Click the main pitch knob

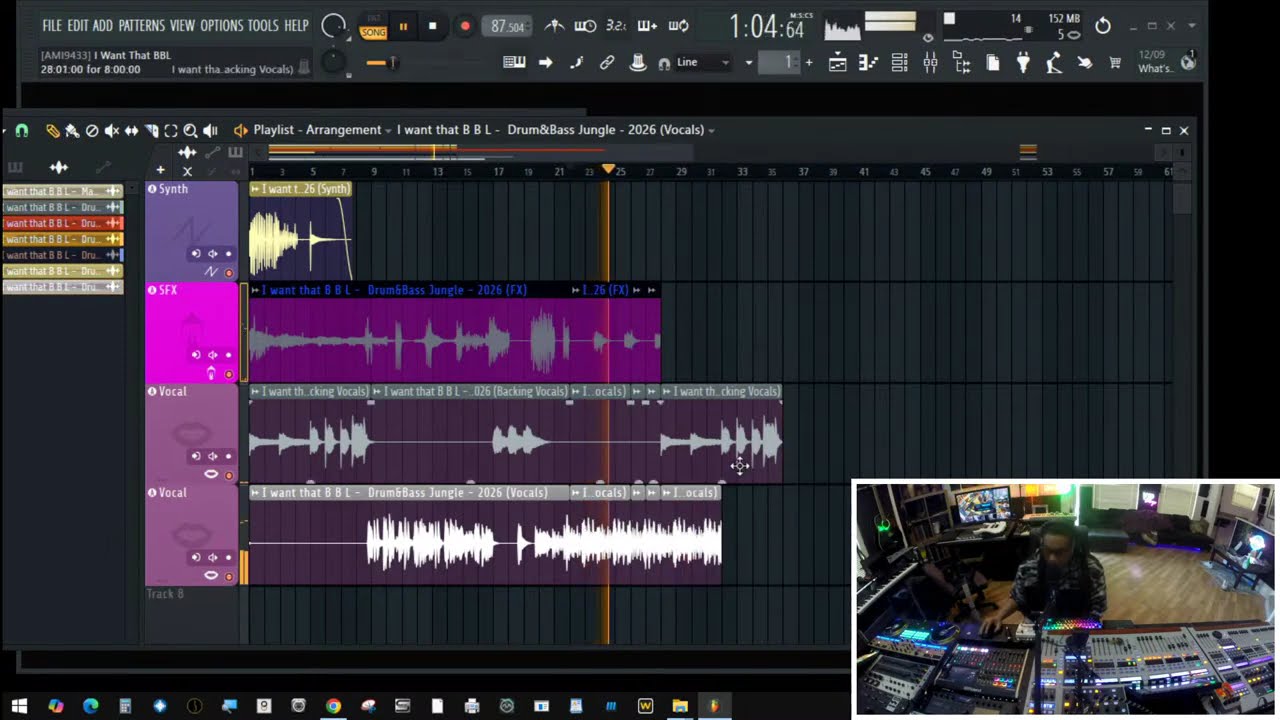click(334, 63)
